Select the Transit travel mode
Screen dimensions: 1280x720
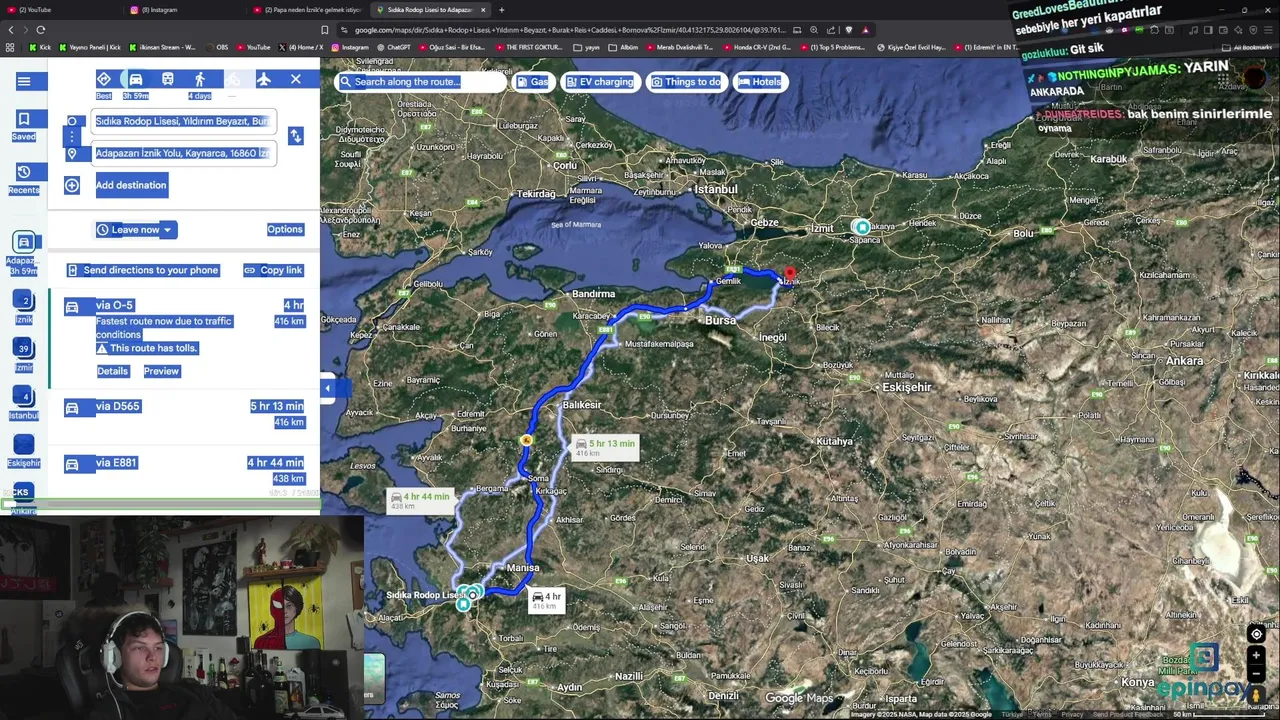pos(168,79)
